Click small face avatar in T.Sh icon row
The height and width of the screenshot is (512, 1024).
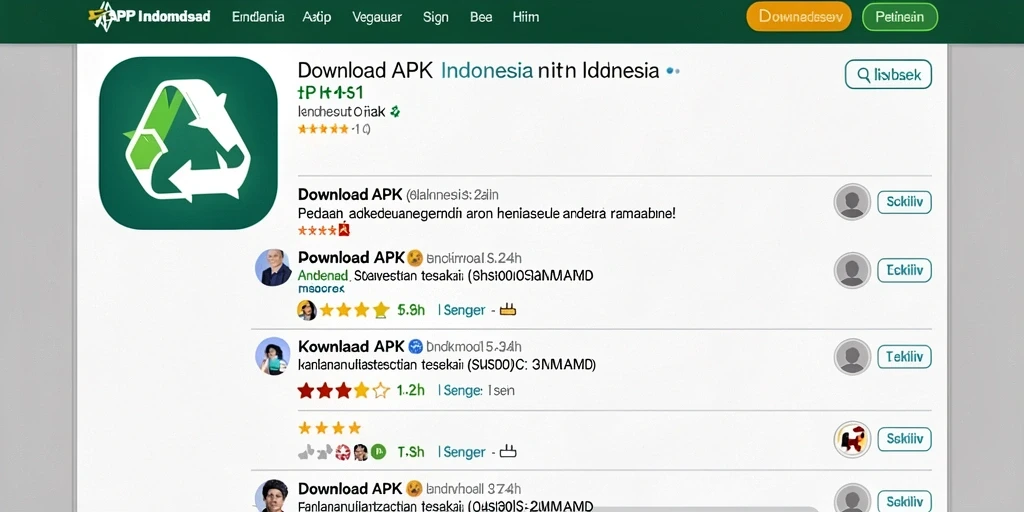click(x=360, y=452)
